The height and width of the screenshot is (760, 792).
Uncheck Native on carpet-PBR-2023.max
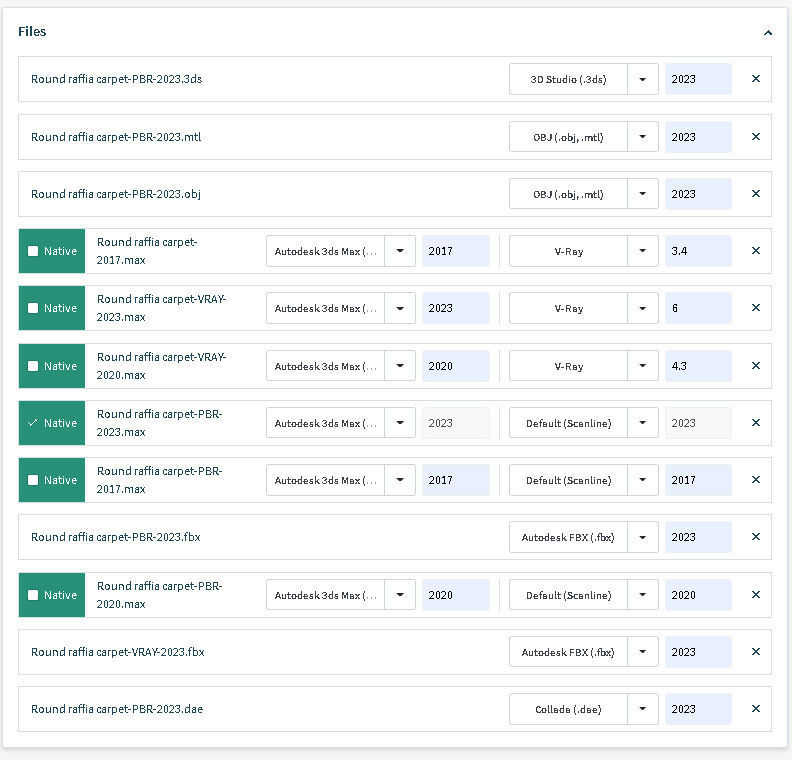[x=33, y=423]
